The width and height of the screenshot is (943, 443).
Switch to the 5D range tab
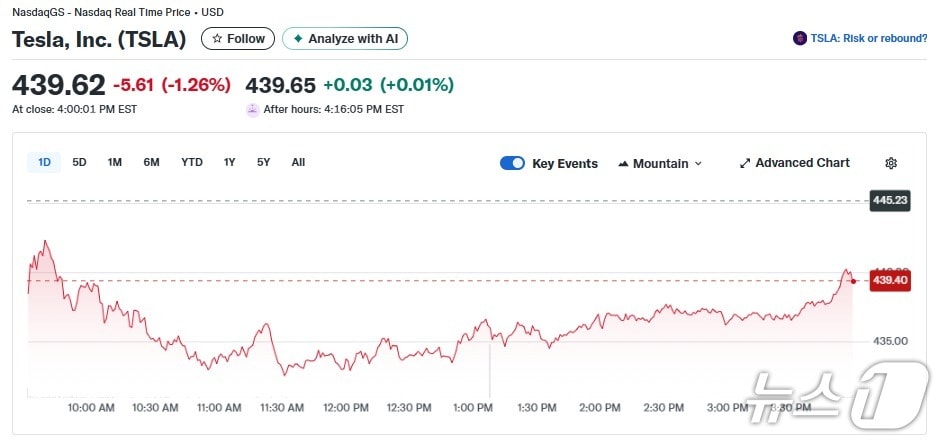pos(79,162)
